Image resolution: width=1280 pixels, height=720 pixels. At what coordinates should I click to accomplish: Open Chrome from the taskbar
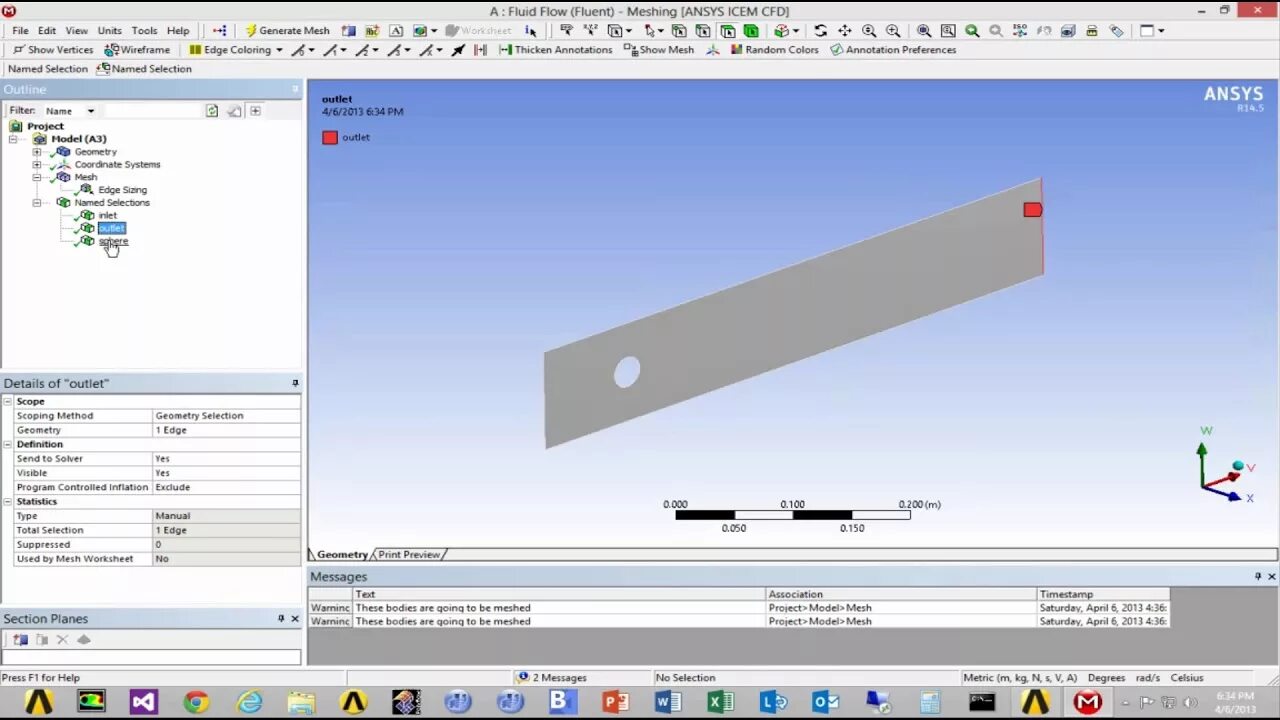196,702
